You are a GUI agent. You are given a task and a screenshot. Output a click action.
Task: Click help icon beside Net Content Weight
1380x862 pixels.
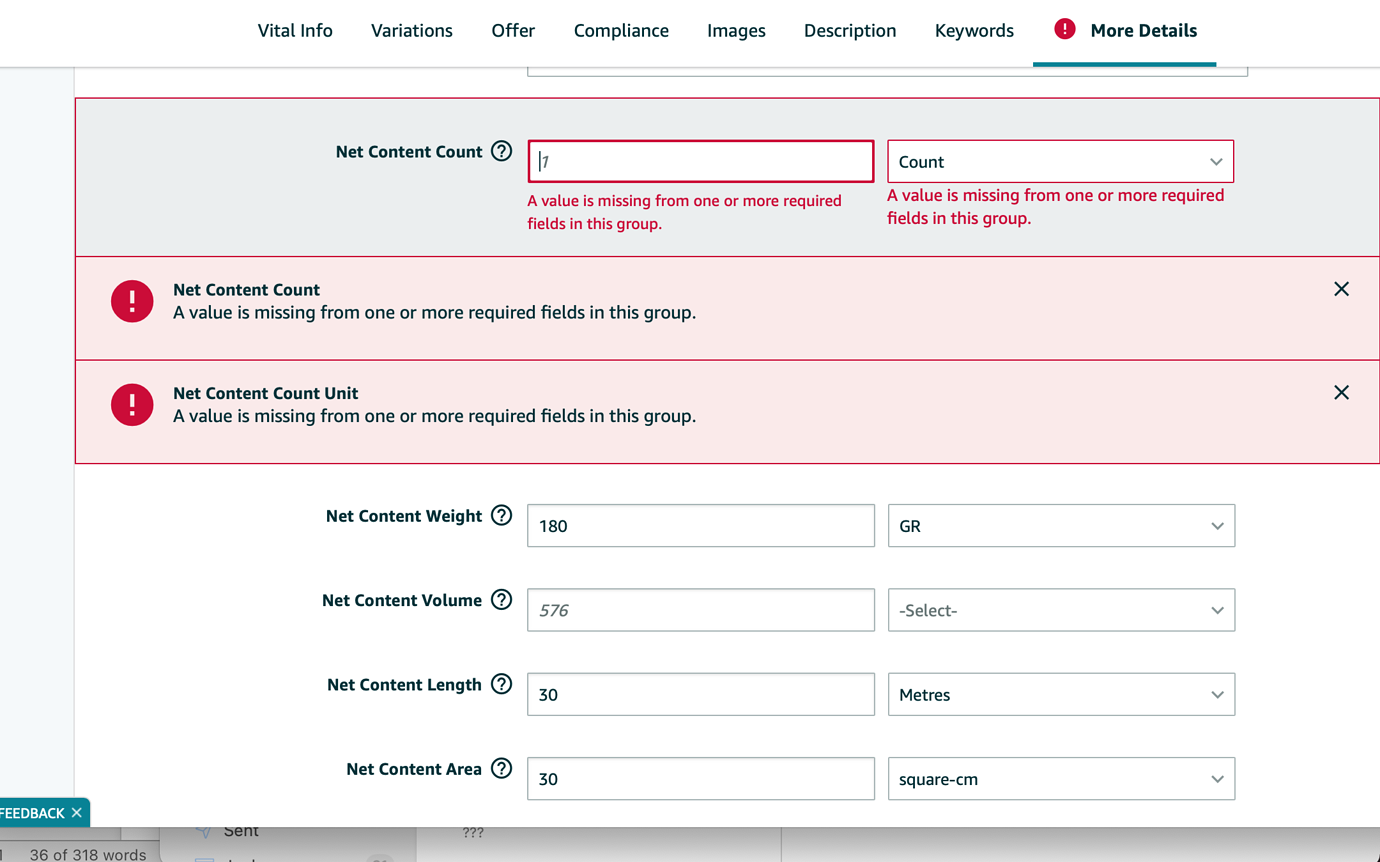(502, 516)
